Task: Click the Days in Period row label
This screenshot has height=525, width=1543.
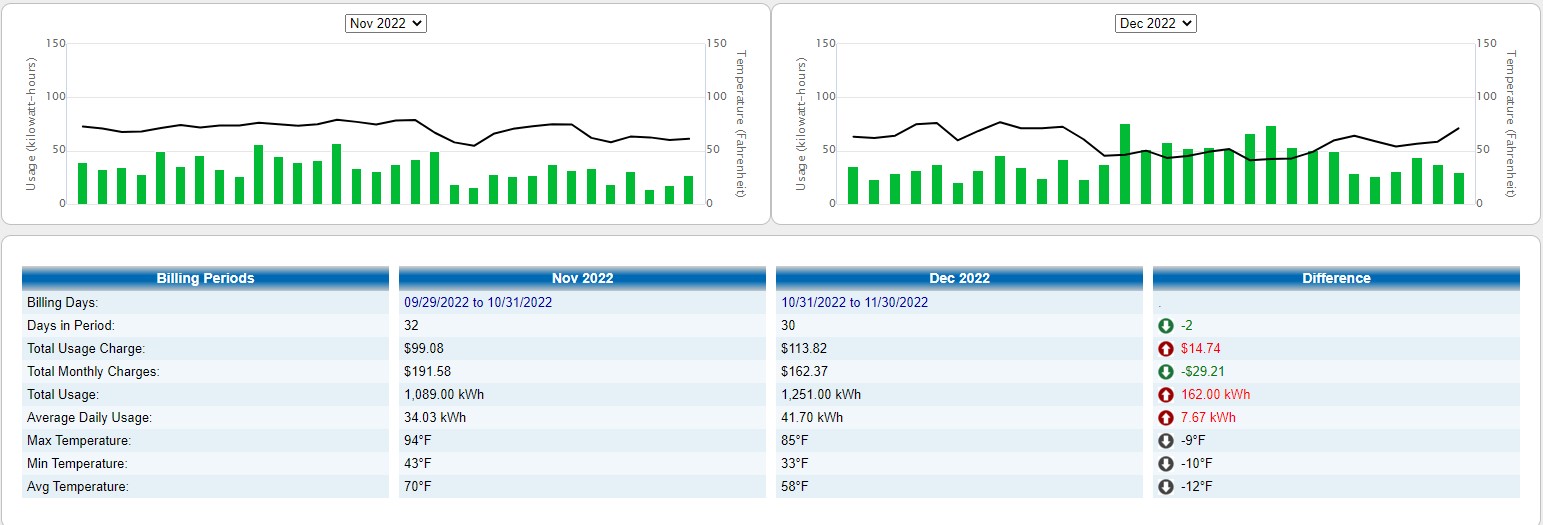Action: [x=71, y=326]
